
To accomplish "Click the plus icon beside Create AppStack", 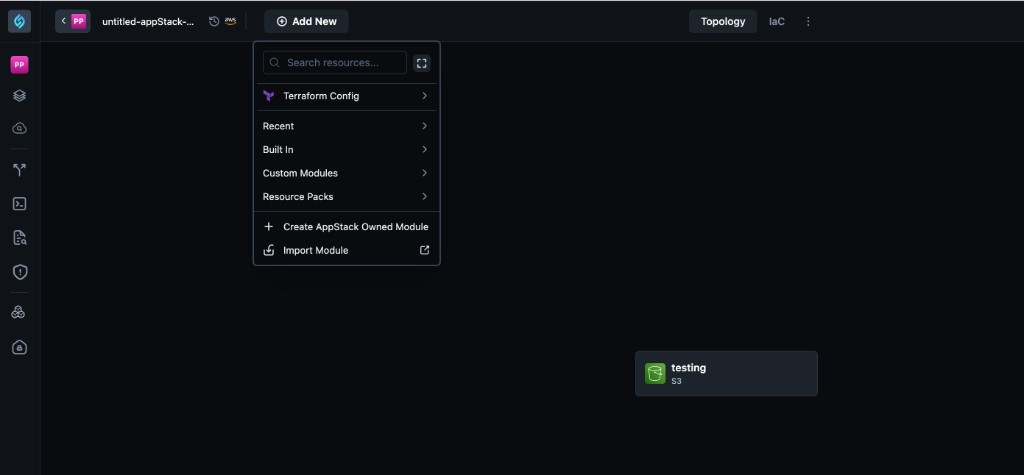I will click(x=268, y=227).
